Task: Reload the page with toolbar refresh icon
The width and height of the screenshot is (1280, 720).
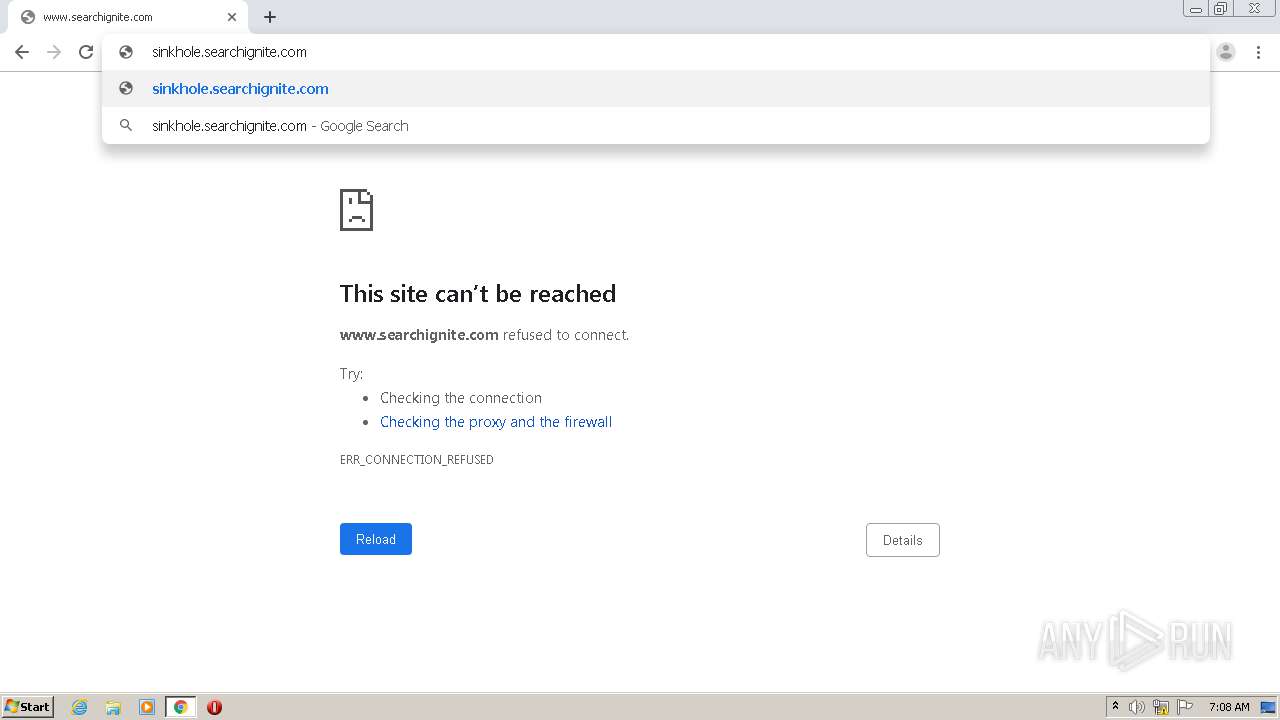Action: [86, 52]
